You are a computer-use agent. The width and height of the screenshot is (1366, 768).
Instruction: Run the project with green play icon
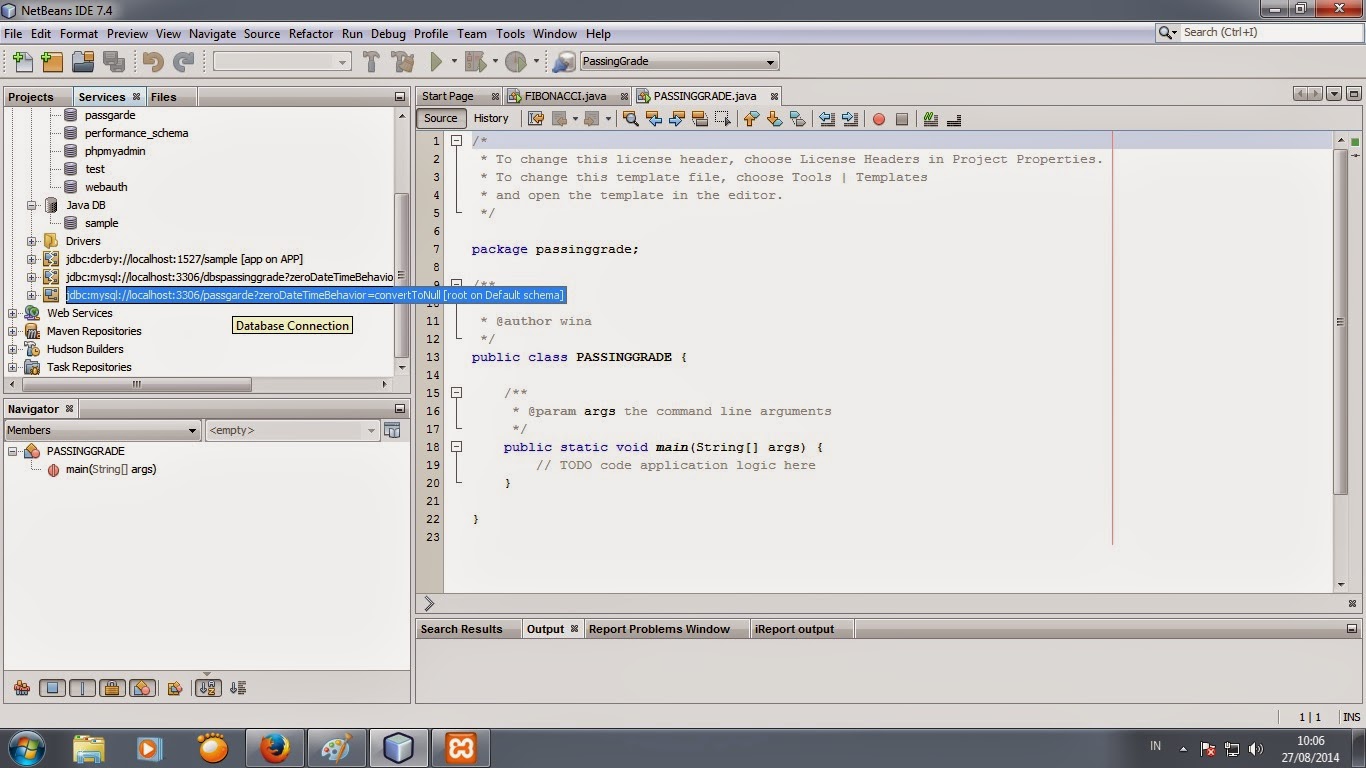click(x=436, y=62)
